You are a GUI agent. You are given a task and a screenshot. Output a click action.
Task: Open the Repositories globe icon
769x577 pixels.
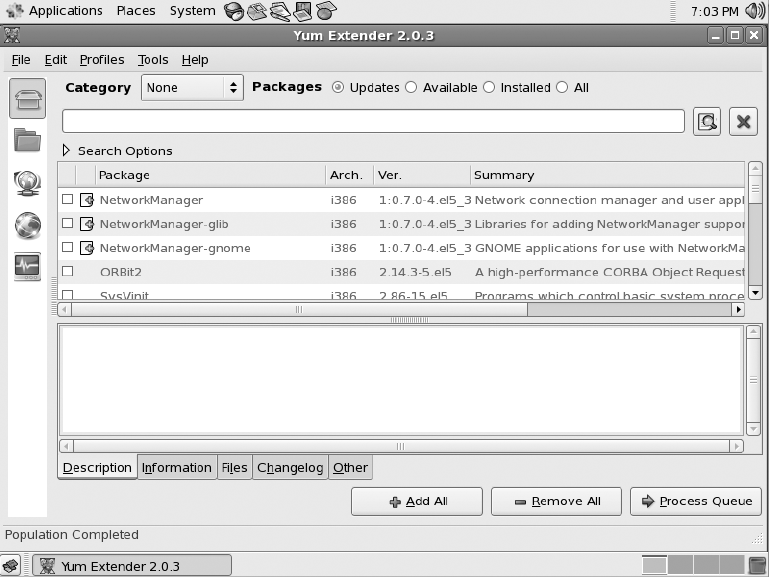coord(27,225)
